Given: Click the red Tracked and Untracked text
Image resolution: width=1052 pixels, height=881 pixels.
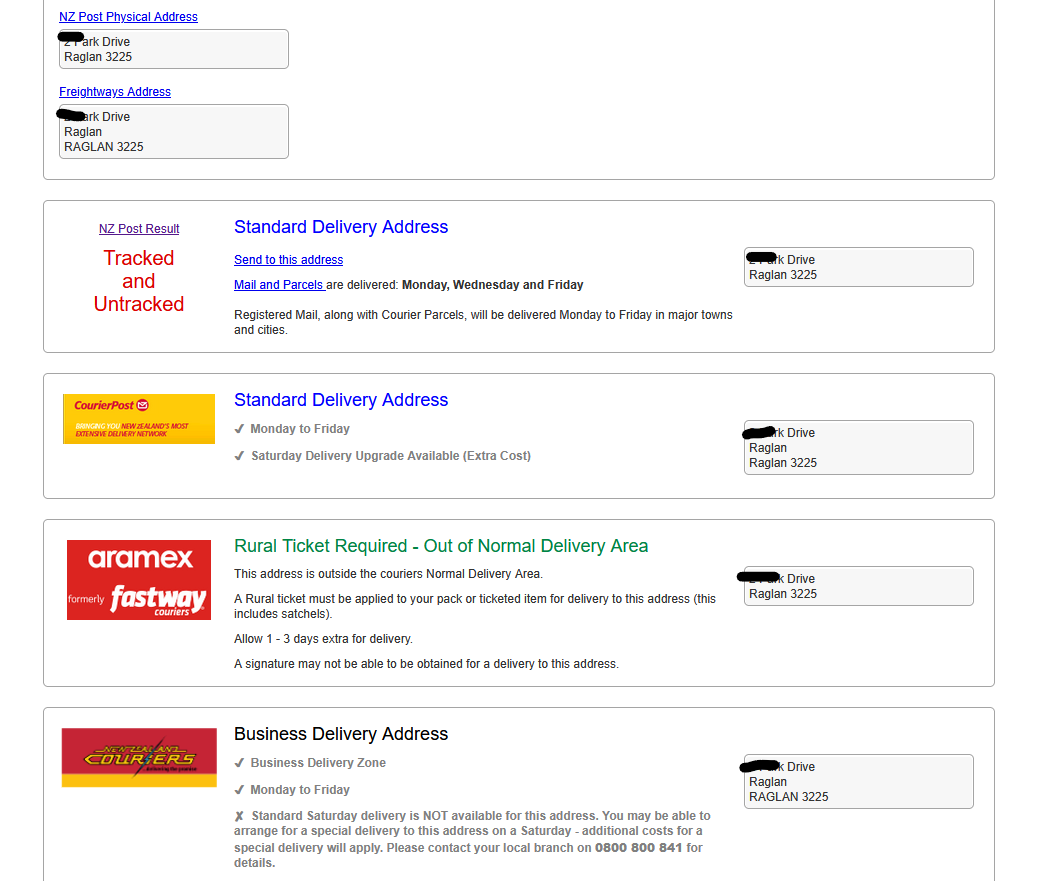Looking at the screenshot, I should tap(139, 281).
